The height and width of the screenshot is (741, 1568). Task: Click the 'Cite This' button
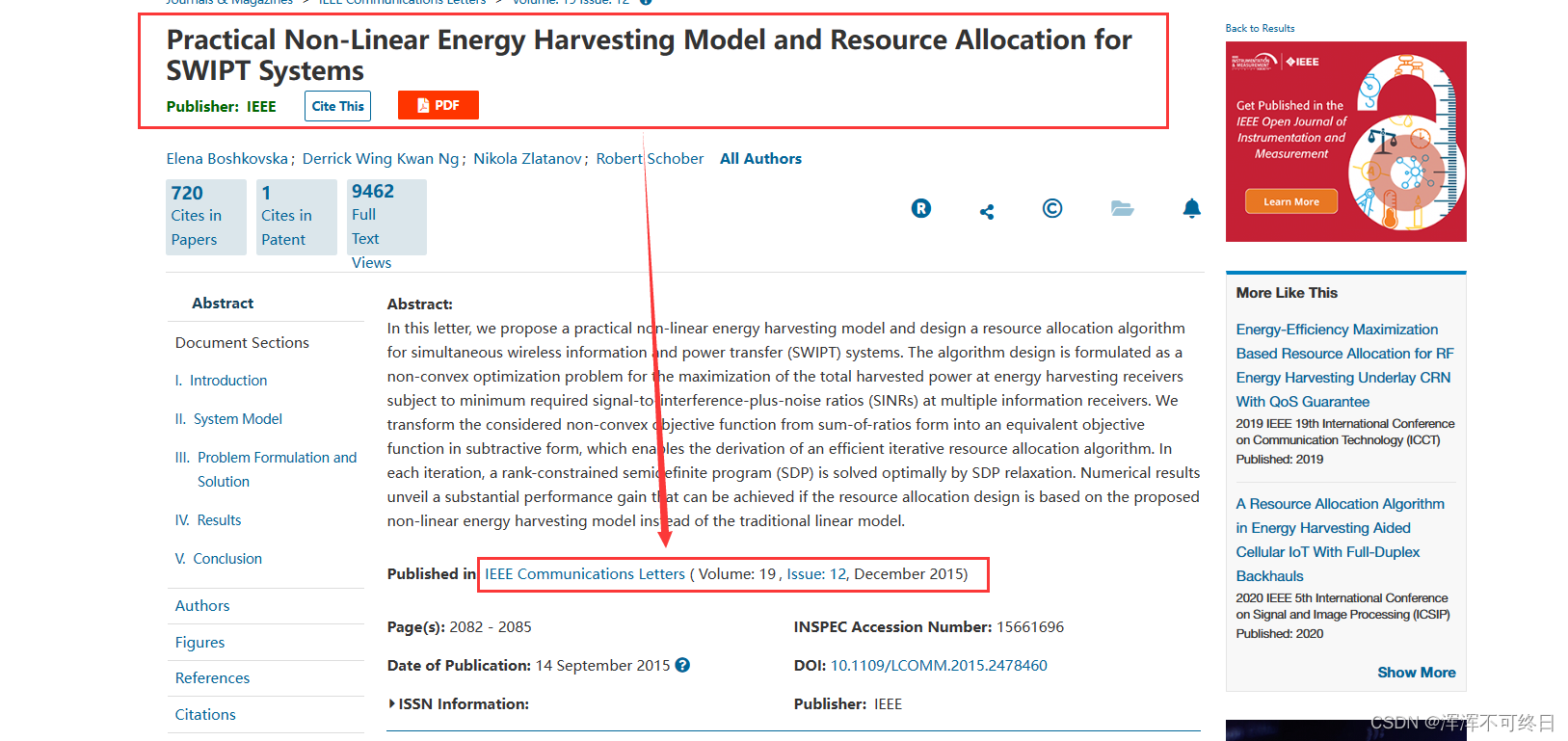click(x=336, y=105)
